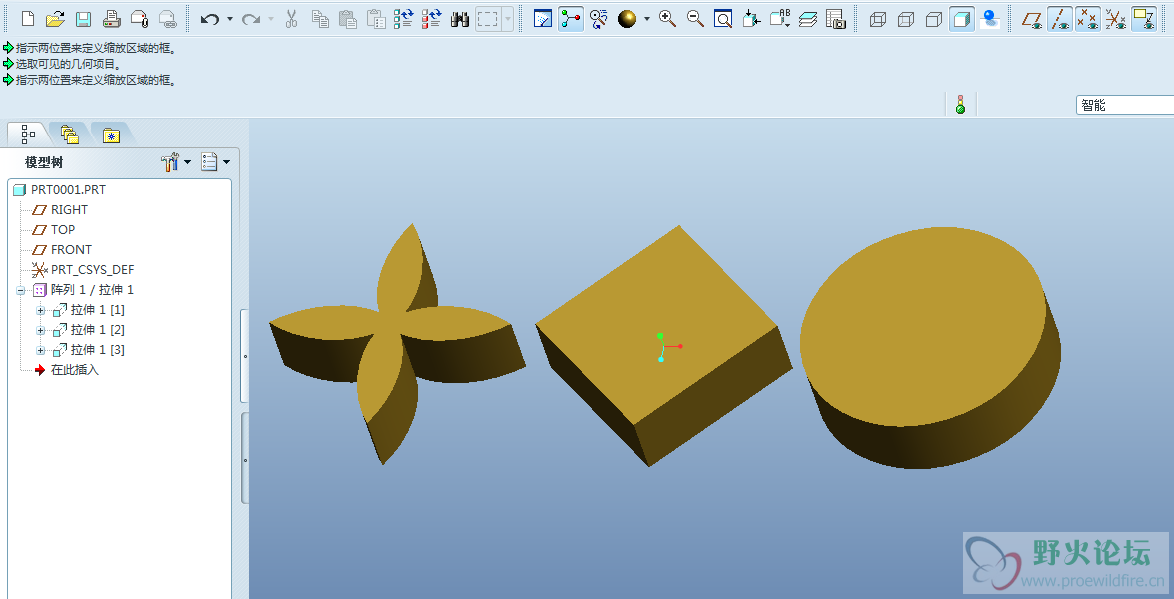Toggle coordinate systems visibility
The image size is (1174, 599).
pyautogui.click(x=1116, y=19)
